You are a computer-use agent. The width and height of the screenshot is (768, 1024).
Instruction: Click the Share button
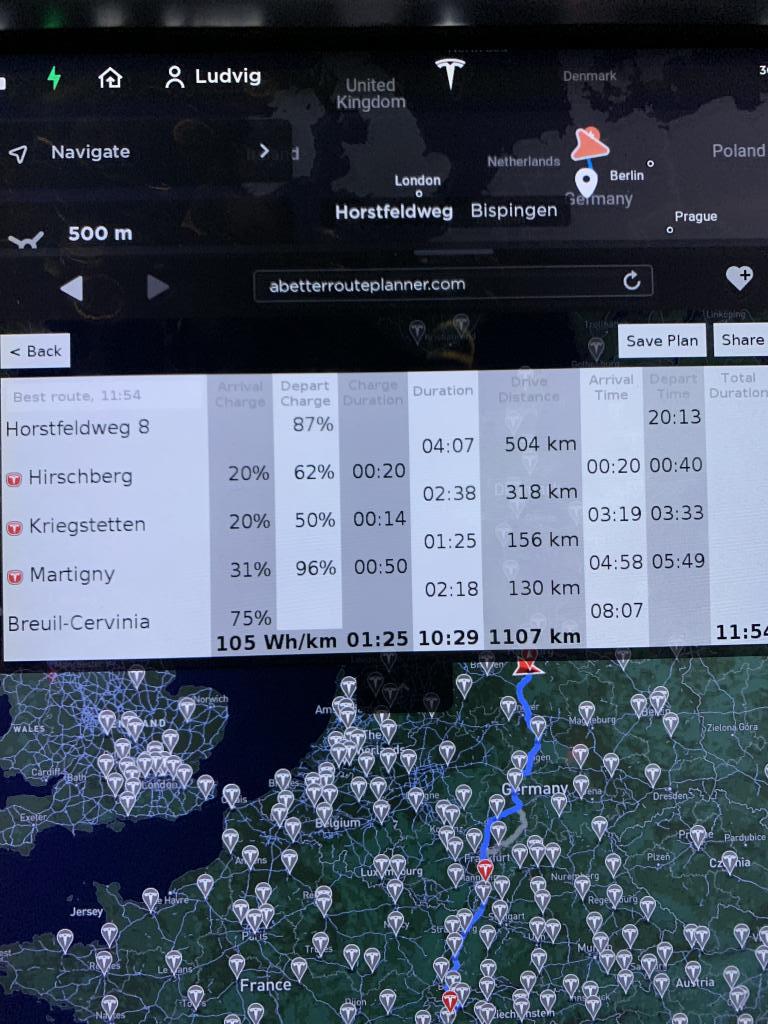742,340
